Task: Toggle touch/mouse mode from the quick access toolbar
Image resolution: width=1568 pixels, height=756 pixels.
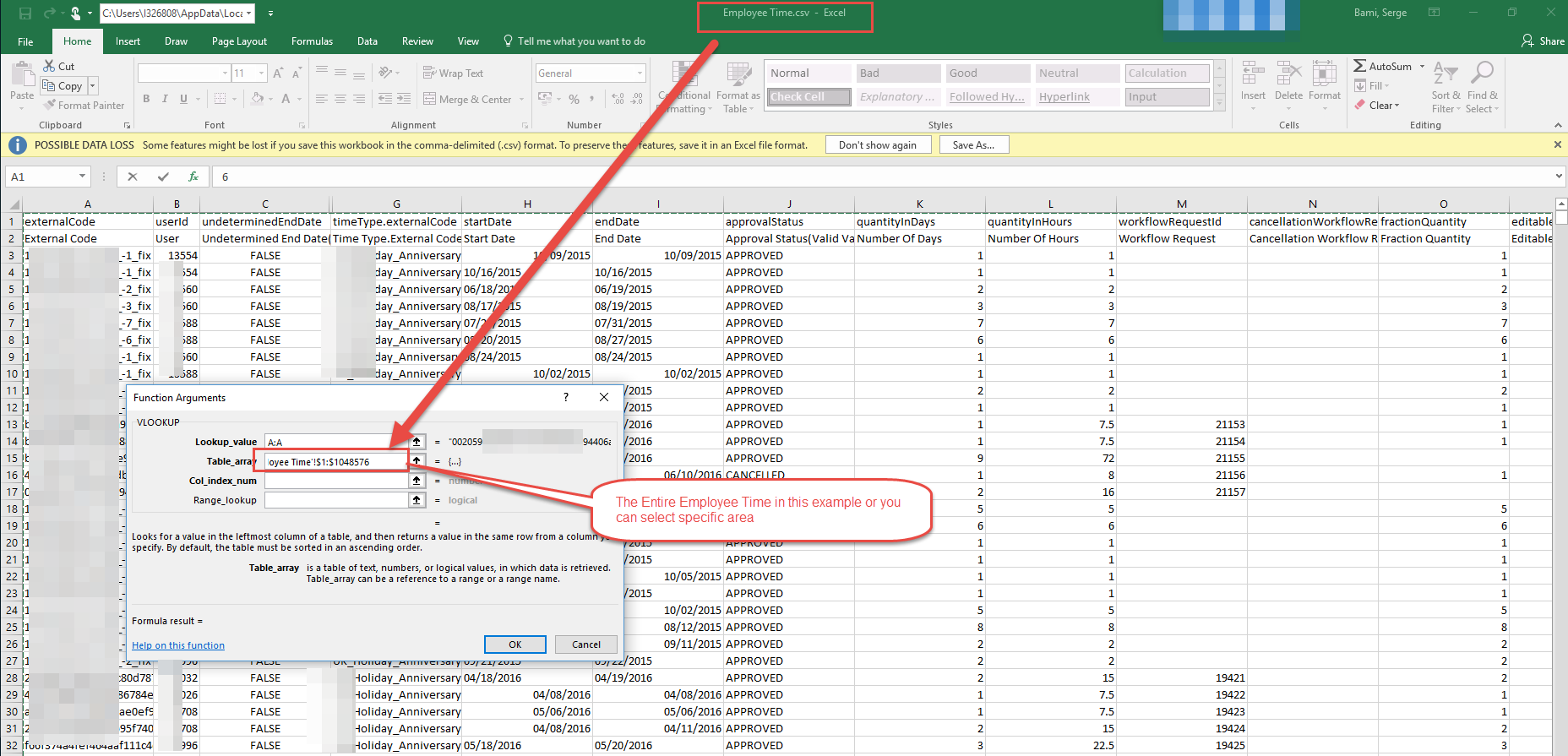Action: coord(77,14)
